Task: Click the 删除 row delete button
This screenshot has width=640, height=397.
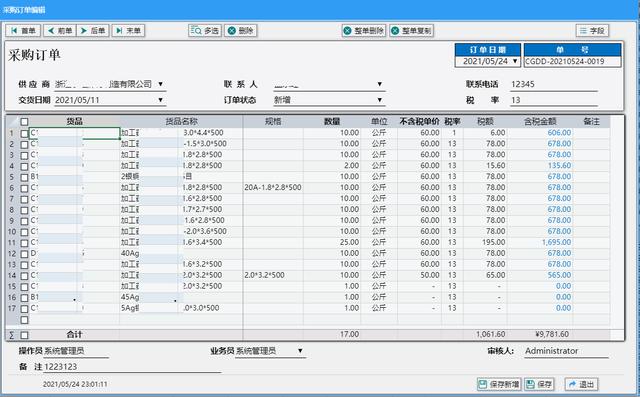Action: click(x=240, y=31)
